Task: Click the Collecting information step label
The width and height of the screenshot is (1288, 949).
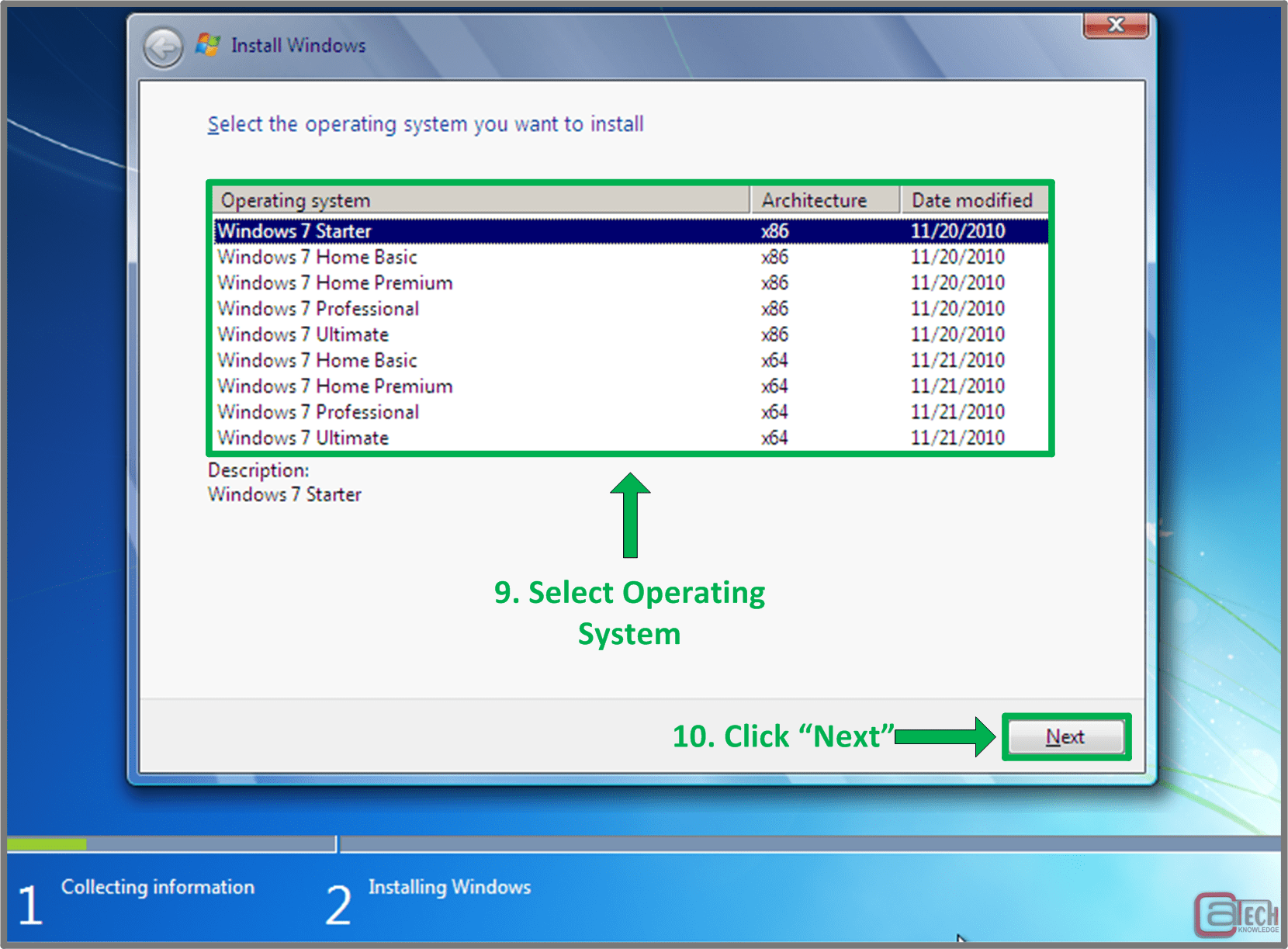Action: click(x=158, y=887)
